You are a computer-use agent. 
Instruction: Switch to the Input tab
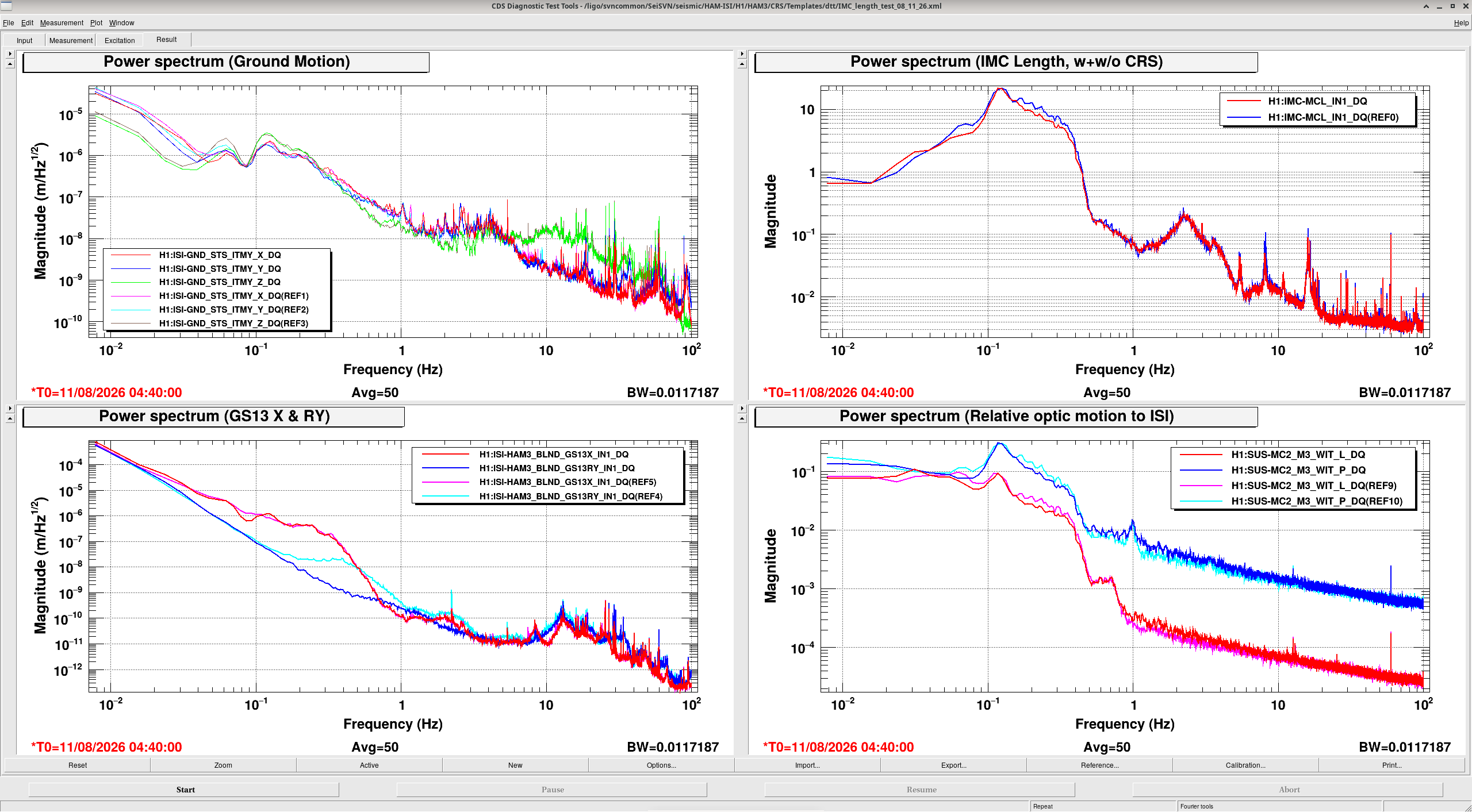tap(24, 40)
